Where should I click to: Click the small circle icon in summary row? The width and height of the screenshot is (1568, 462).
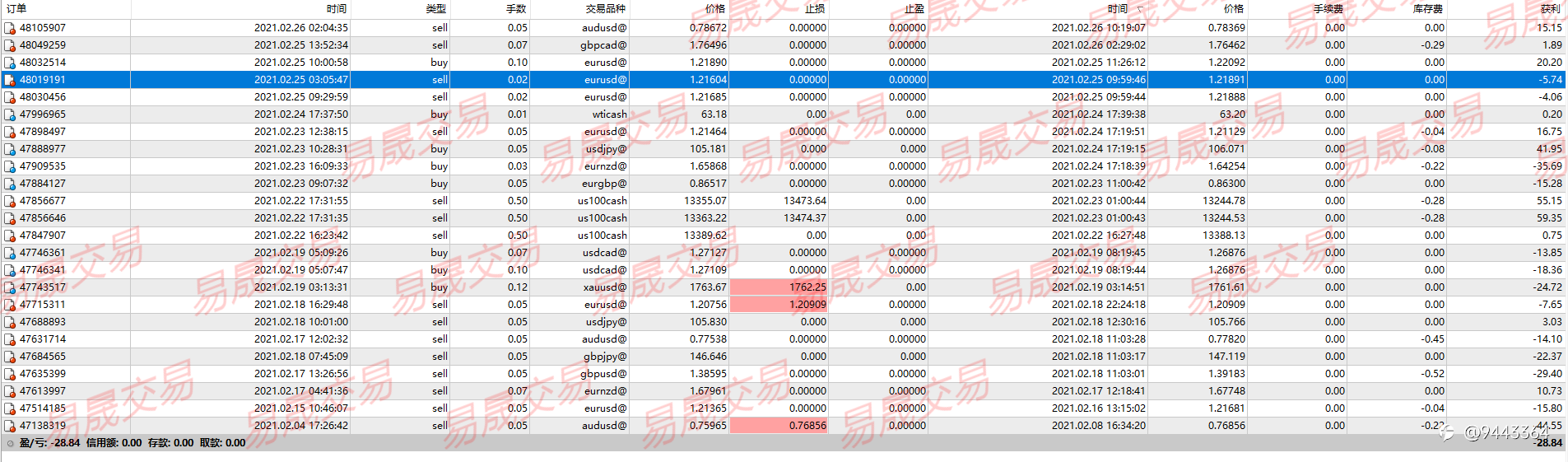[10, 443]
